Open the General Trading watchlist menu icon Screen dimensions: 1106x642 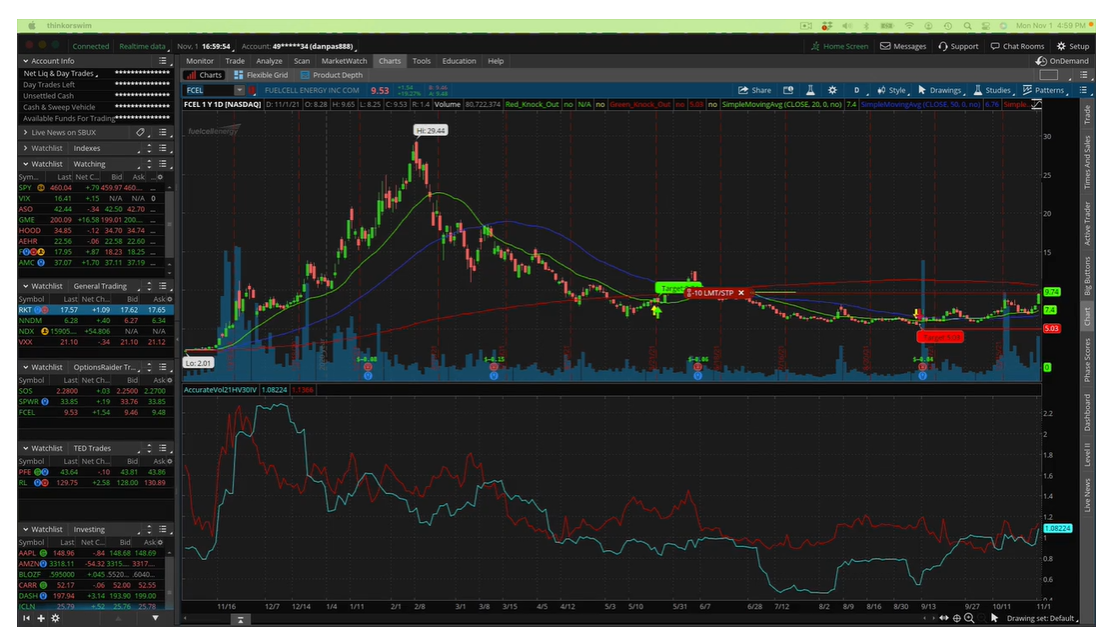pyautogui.click(x=162, y=286)
